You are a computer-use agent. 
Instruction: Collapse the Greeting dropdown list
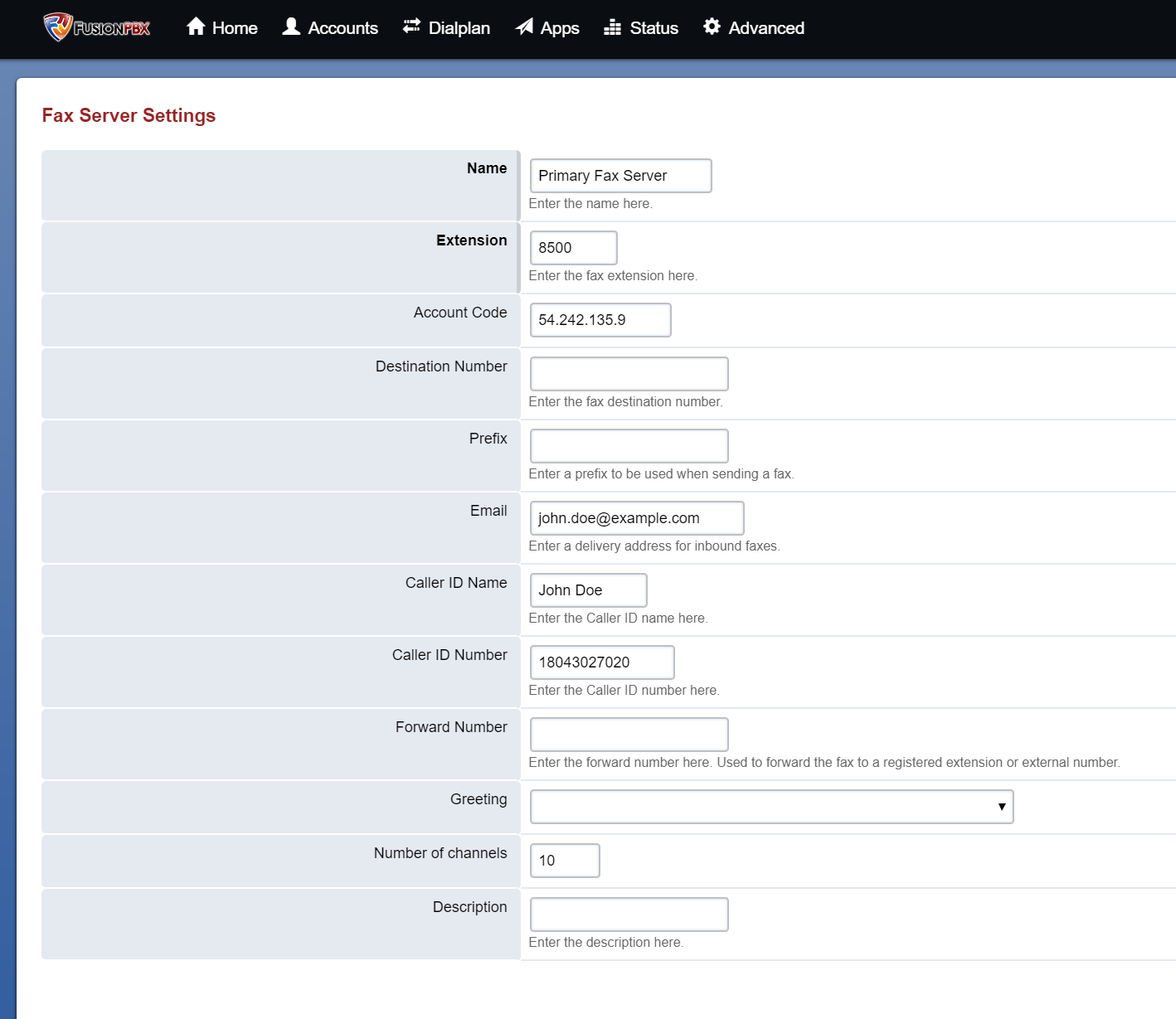pyautogui.click(x=1002, y=807)
